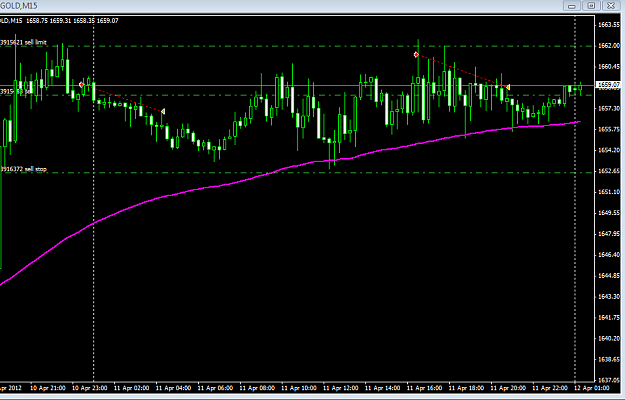Select the OHLC text 1658.75 1659.31 1658.35 1659.07
The height and width of the screenshot is (400, 625).
coord(72,21)
